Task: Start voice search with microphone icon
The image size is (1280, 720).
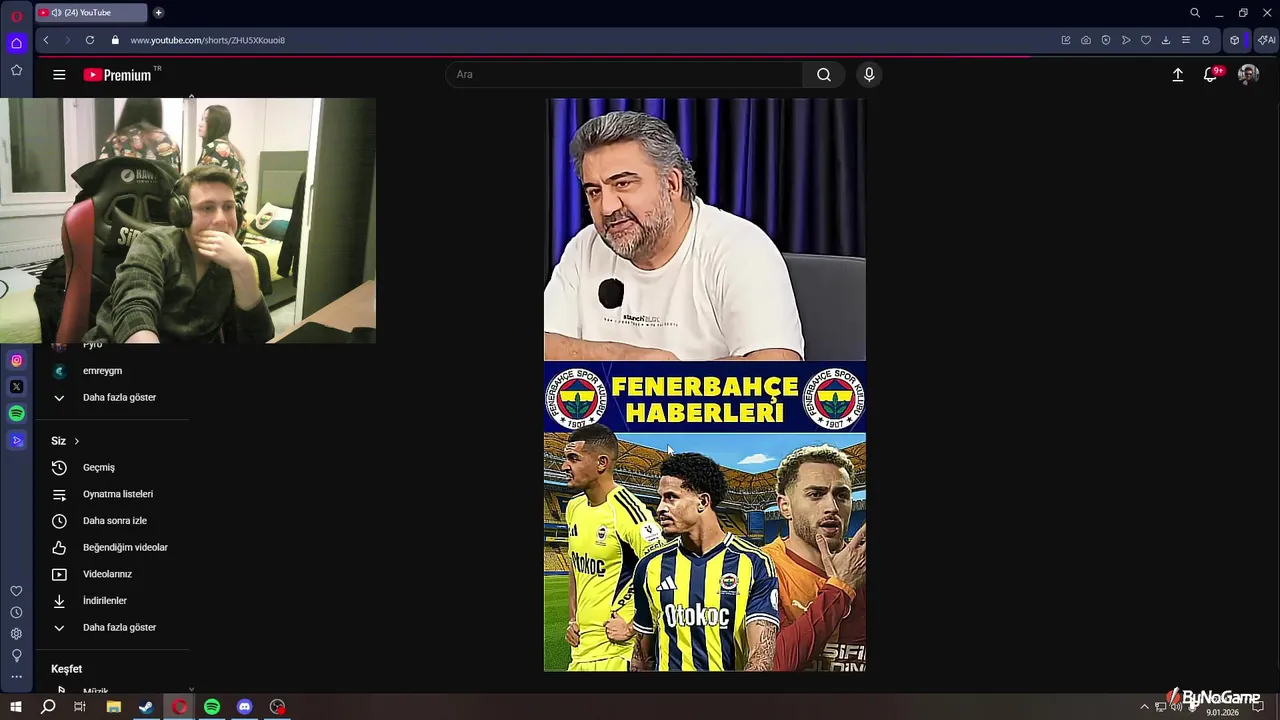Action: point(869,75)
